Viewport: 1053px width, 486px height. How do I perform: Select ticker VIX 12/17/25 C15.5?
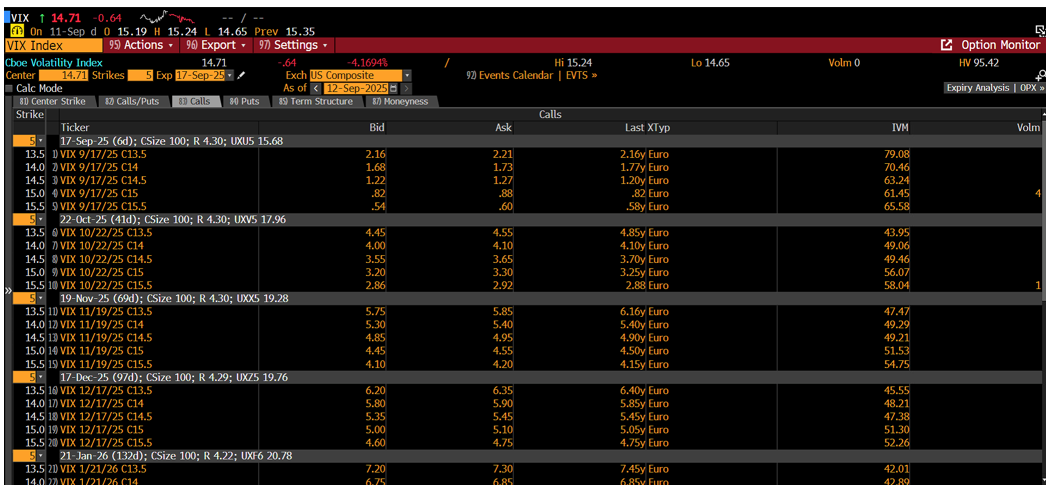tap(106, 442)
